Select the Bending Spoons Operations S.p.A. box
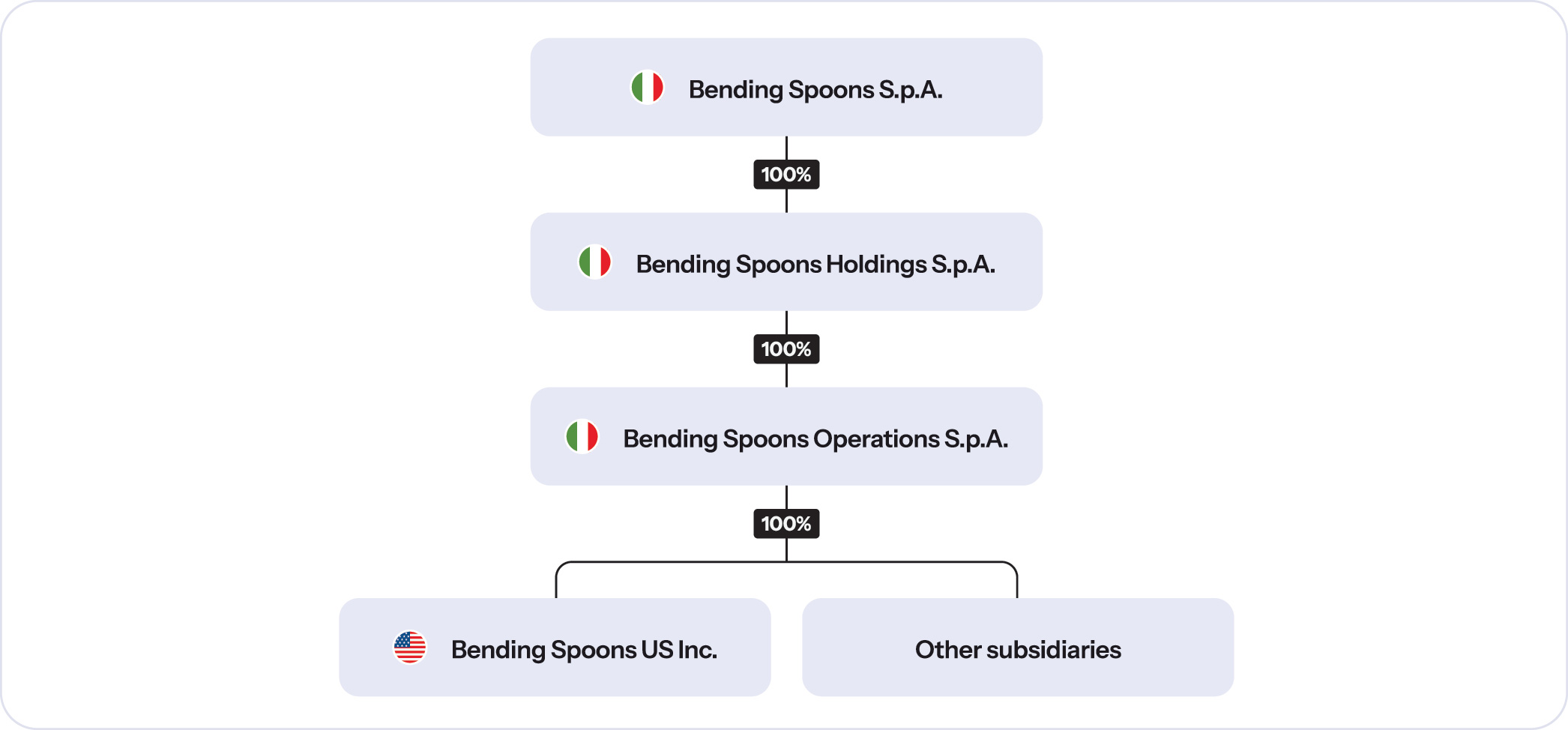The width and height of the screenshot is (1568, 730). [x=786, y=436]
